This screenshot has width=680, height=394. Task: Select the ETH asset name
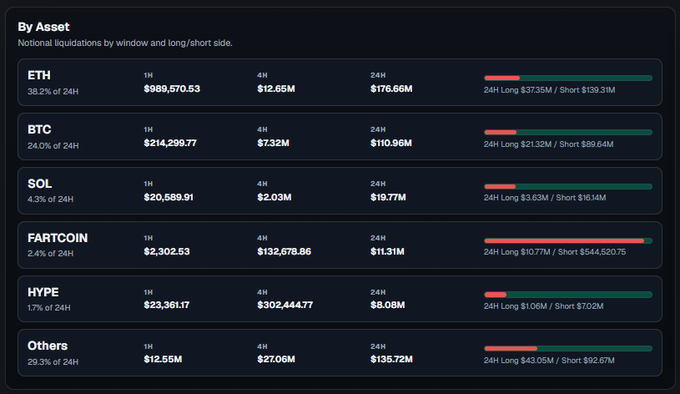[x=39, y=75]
